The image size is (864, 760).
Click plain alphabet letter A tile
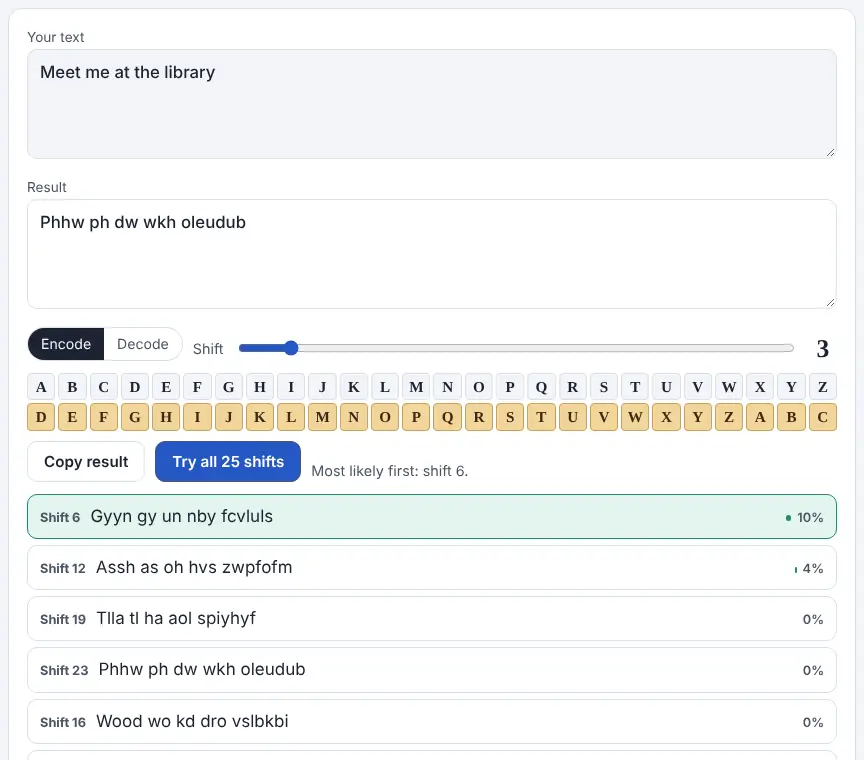(x=41, y=387)
